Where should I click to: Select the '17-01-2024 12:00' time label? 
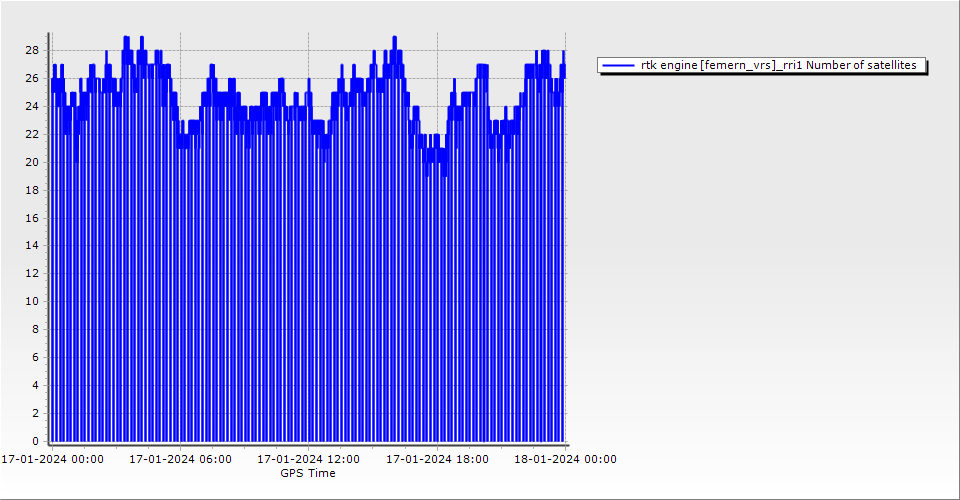(x=308, y=460)
